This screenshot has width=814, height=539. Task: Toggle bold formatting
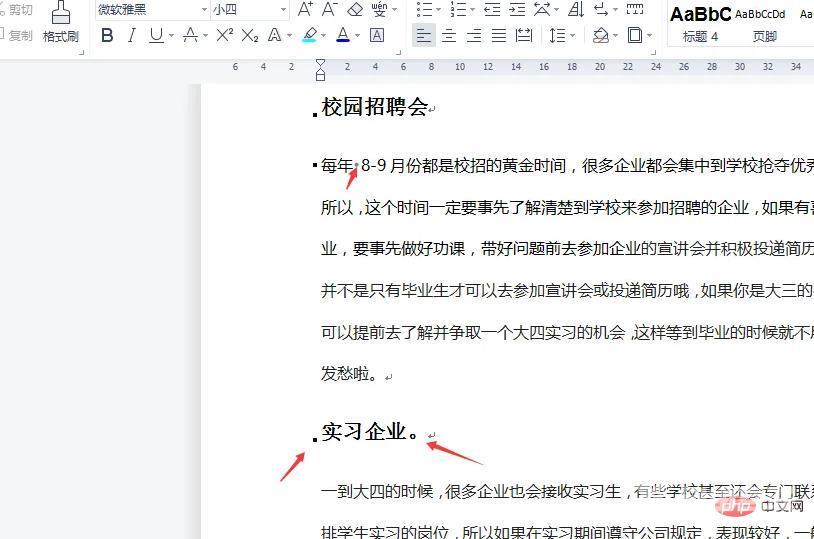pos(108,35)
